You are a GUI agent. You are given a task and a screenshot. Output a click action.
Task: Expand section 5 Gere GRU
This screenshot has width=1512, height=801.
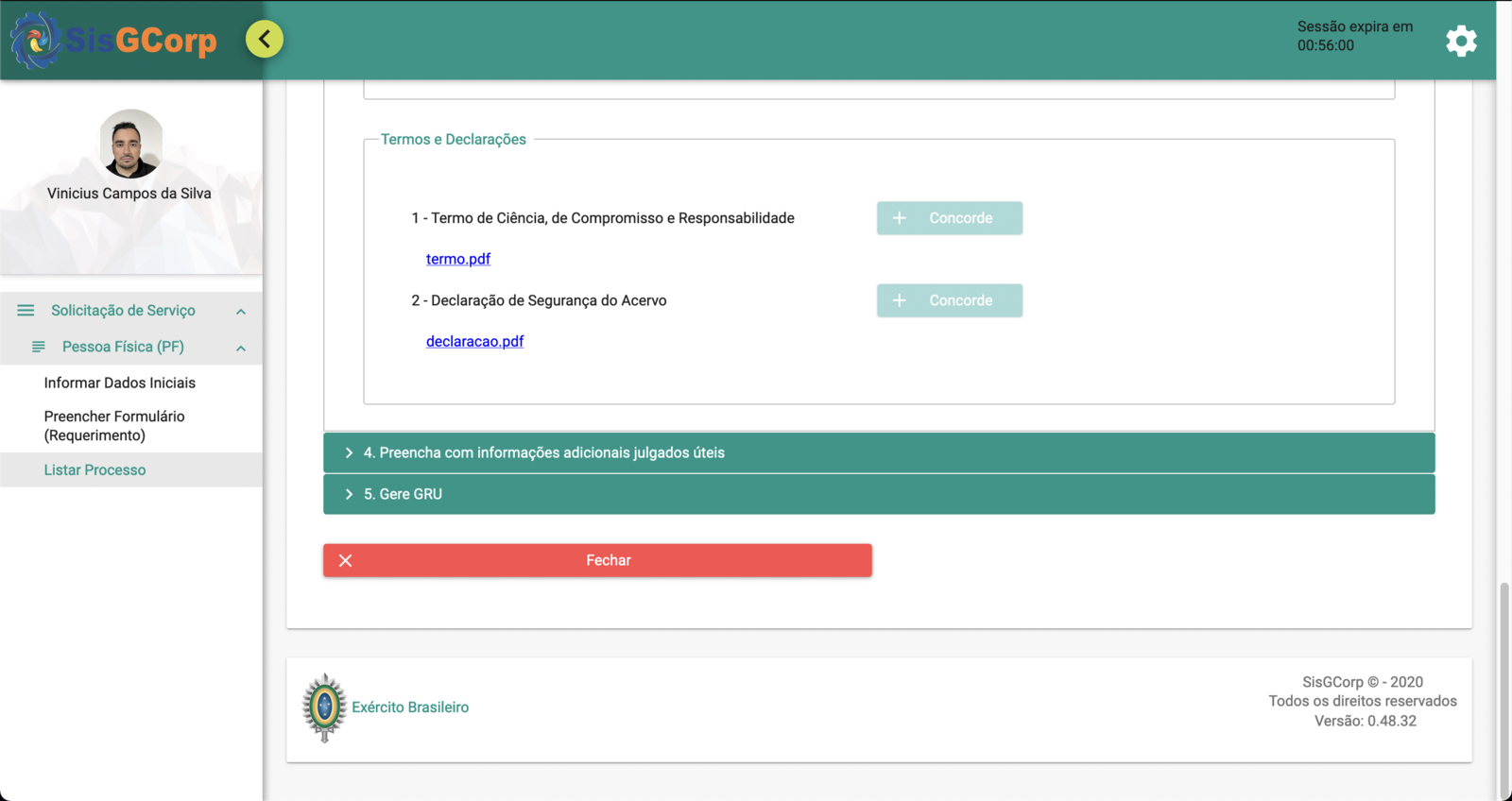coord(878,494)
